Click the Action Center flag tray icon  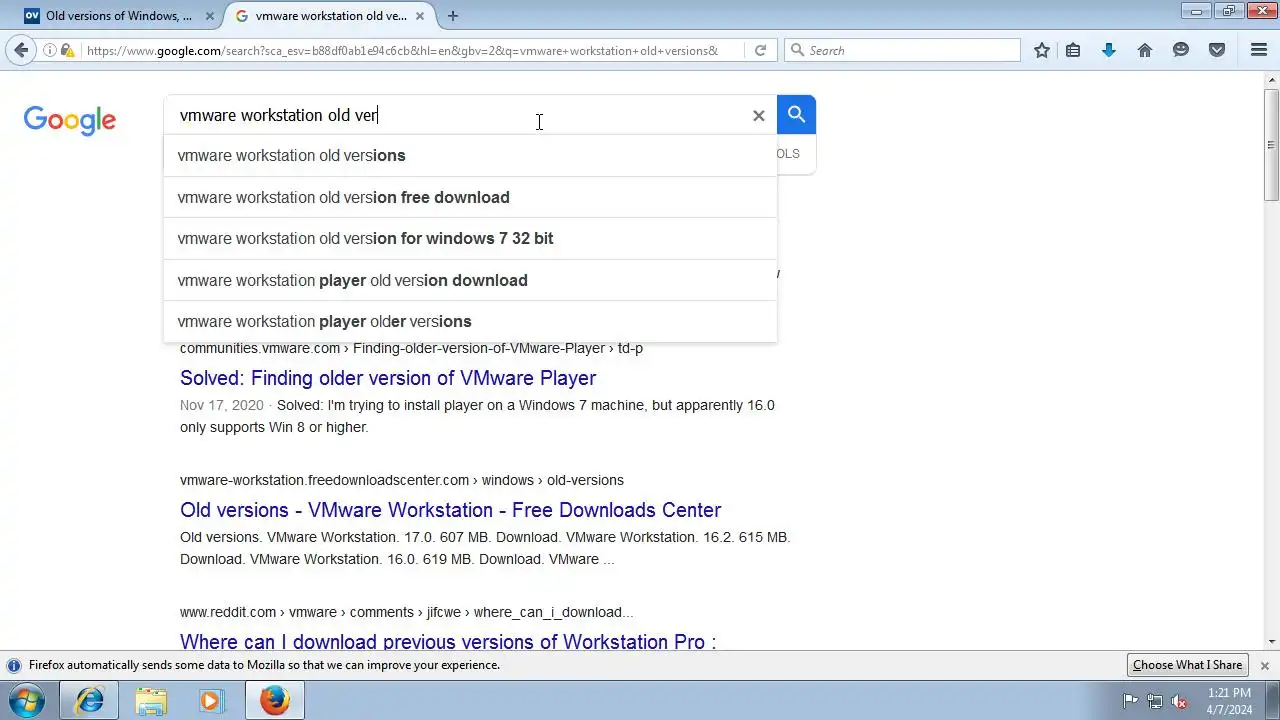[1130, 701]
